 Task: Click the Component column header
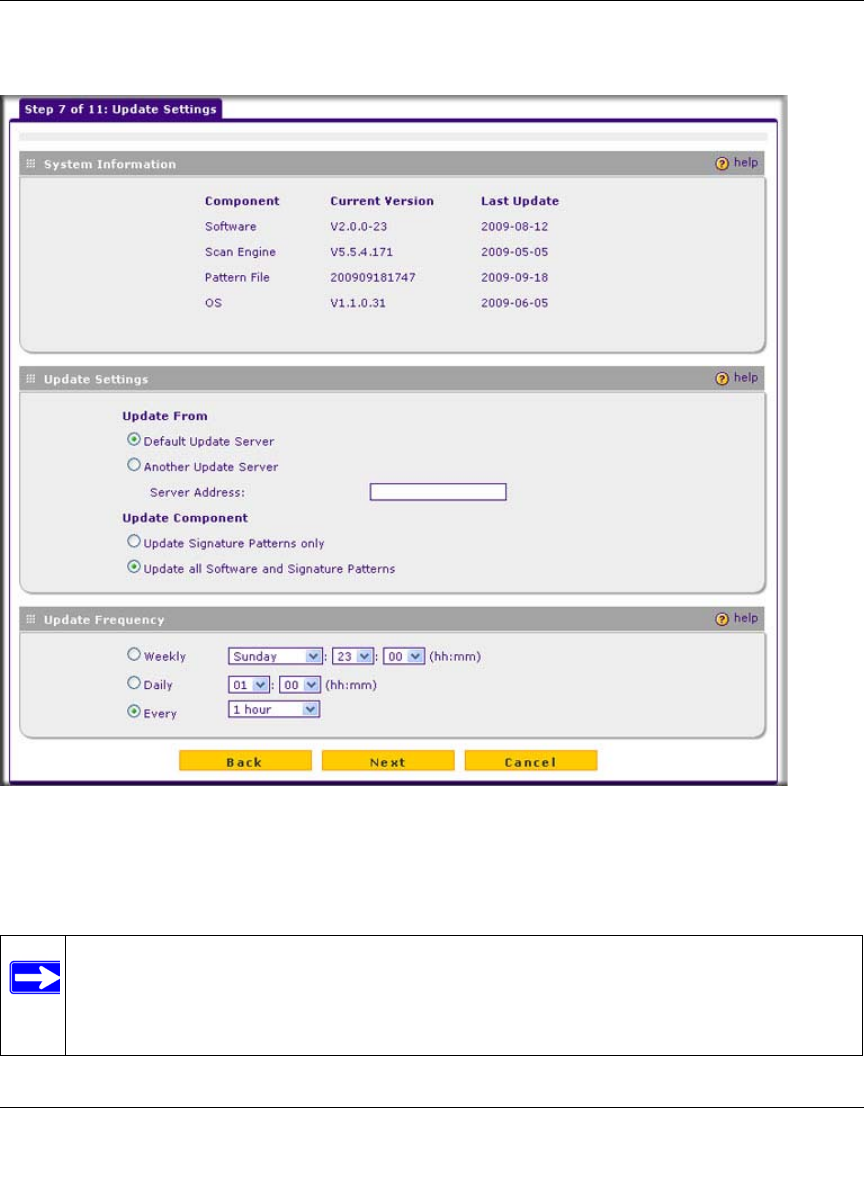[x=242, y=201]
